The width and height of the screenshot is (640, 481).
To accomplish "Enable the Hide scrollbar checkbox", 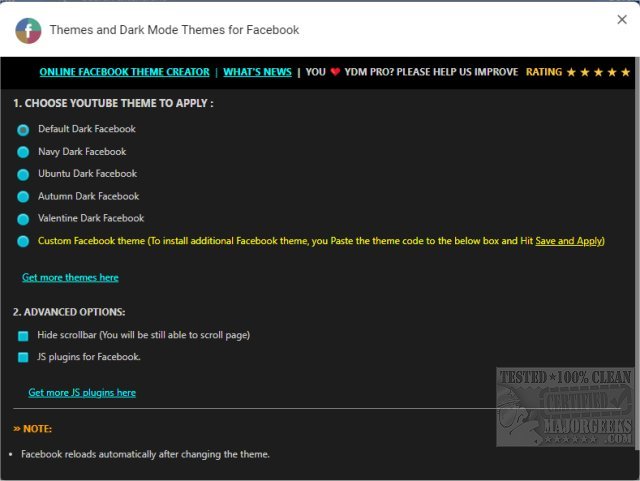I will (x=23, y=336).
